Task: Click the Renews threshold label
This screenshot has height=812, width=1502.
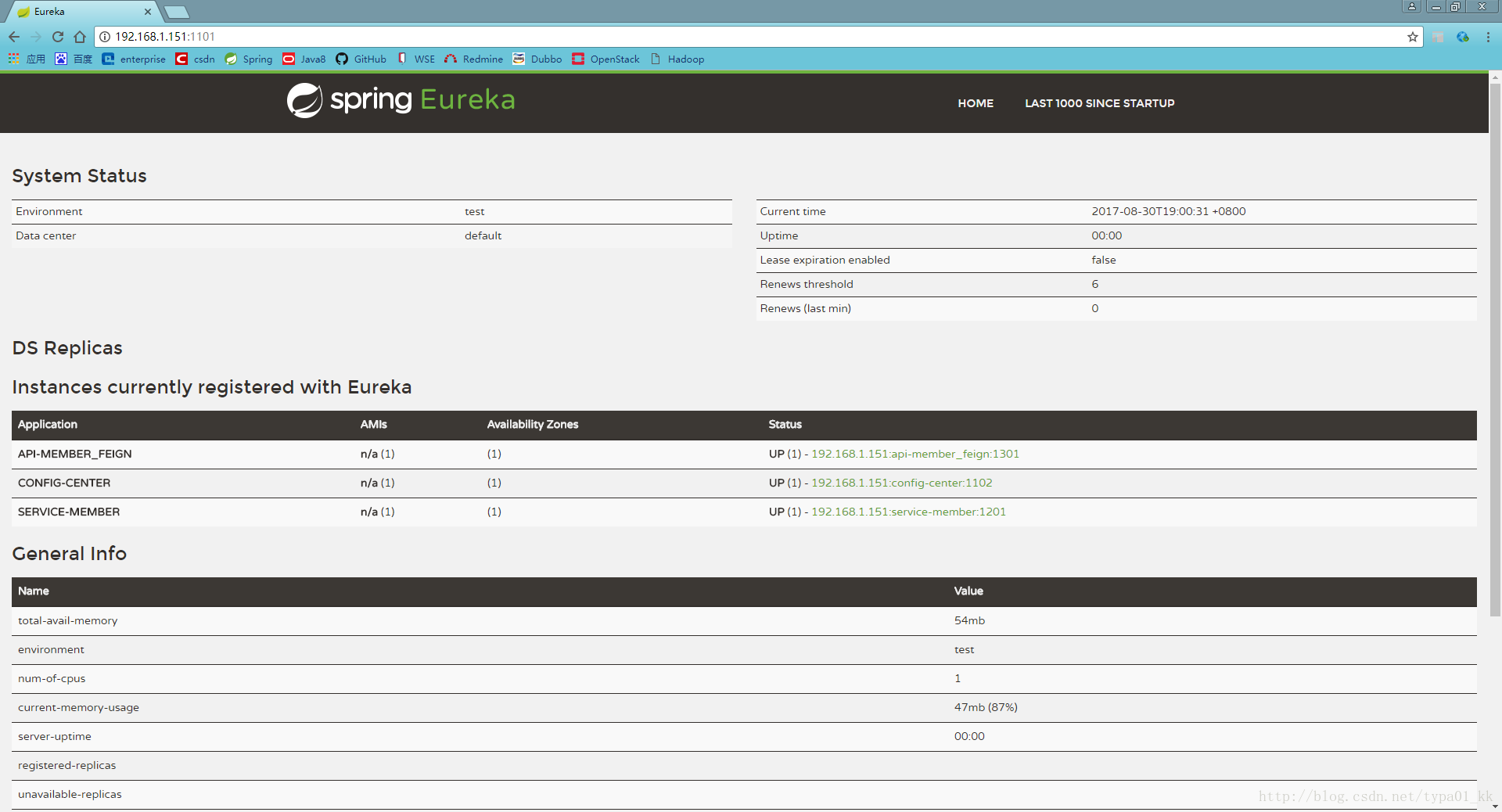Action: [807, 284]
